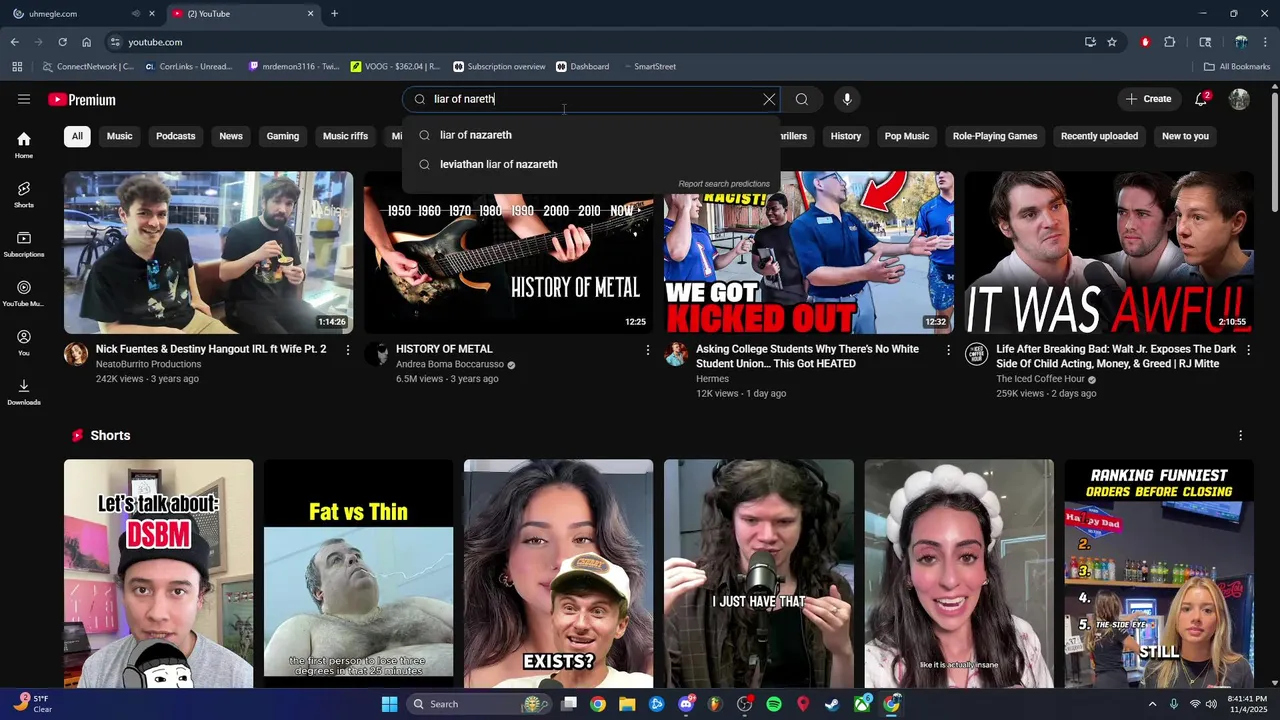
Task: Choose the 'leviathan liar of nazareth' suggestion
Action: [x=591, y=164]
